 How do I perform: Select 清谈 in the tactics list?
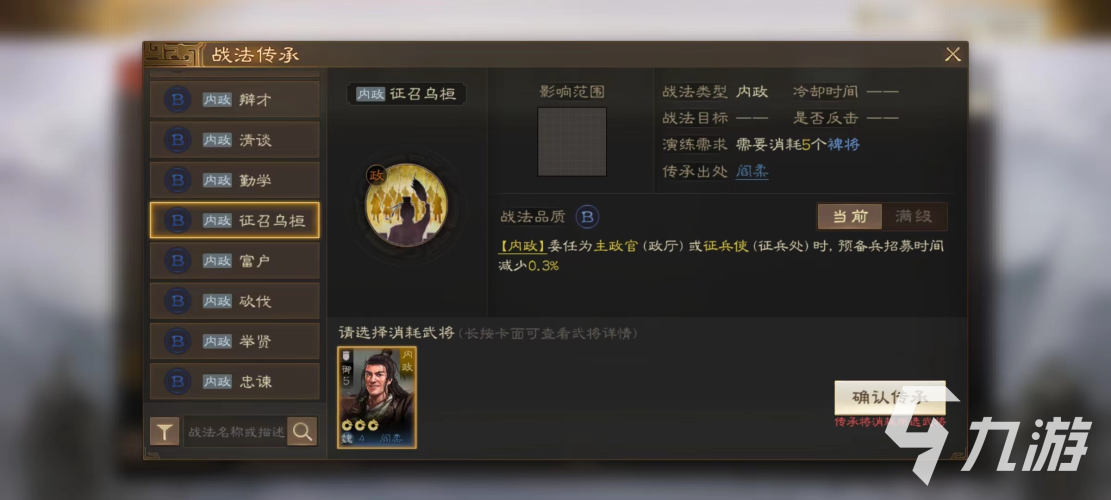click(235, 140)
